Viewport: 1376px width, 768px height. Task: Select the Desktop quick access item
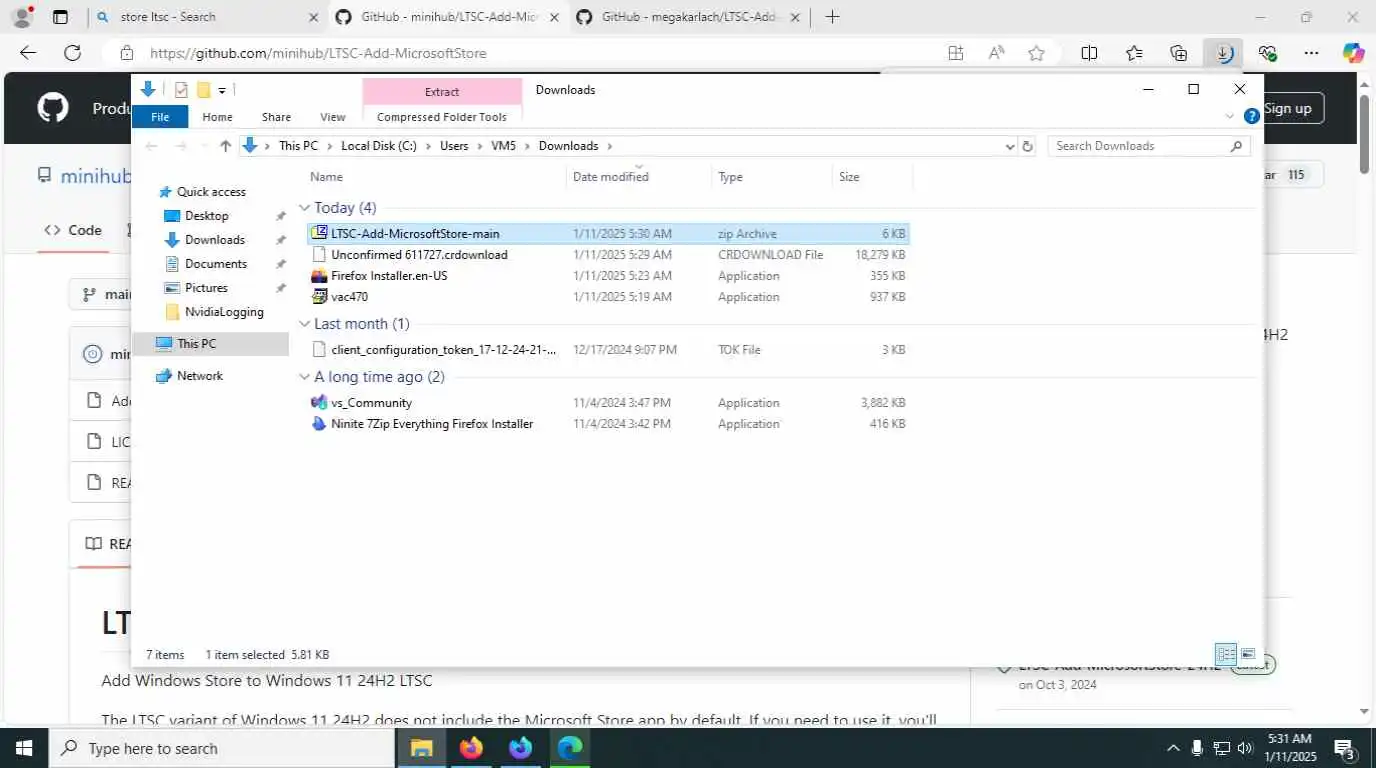click(207, 216)
